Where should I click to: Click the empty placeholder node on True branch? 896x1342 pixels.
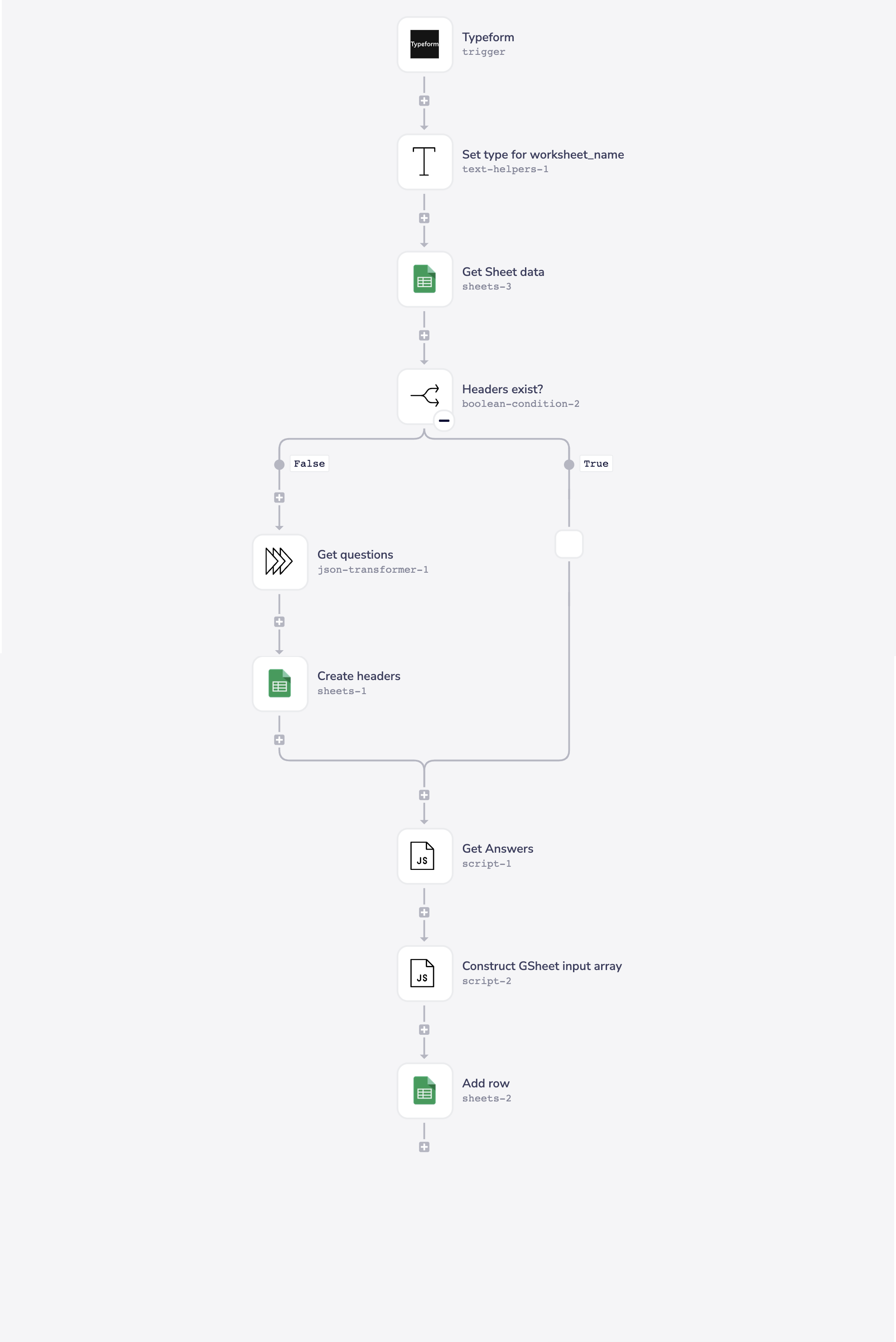tap(569, 544)
